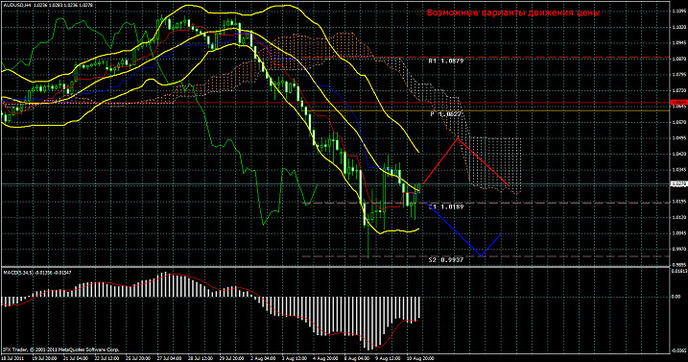
Task: Click the S2 0.9937 support level label
Action: [x=446, y=260]
